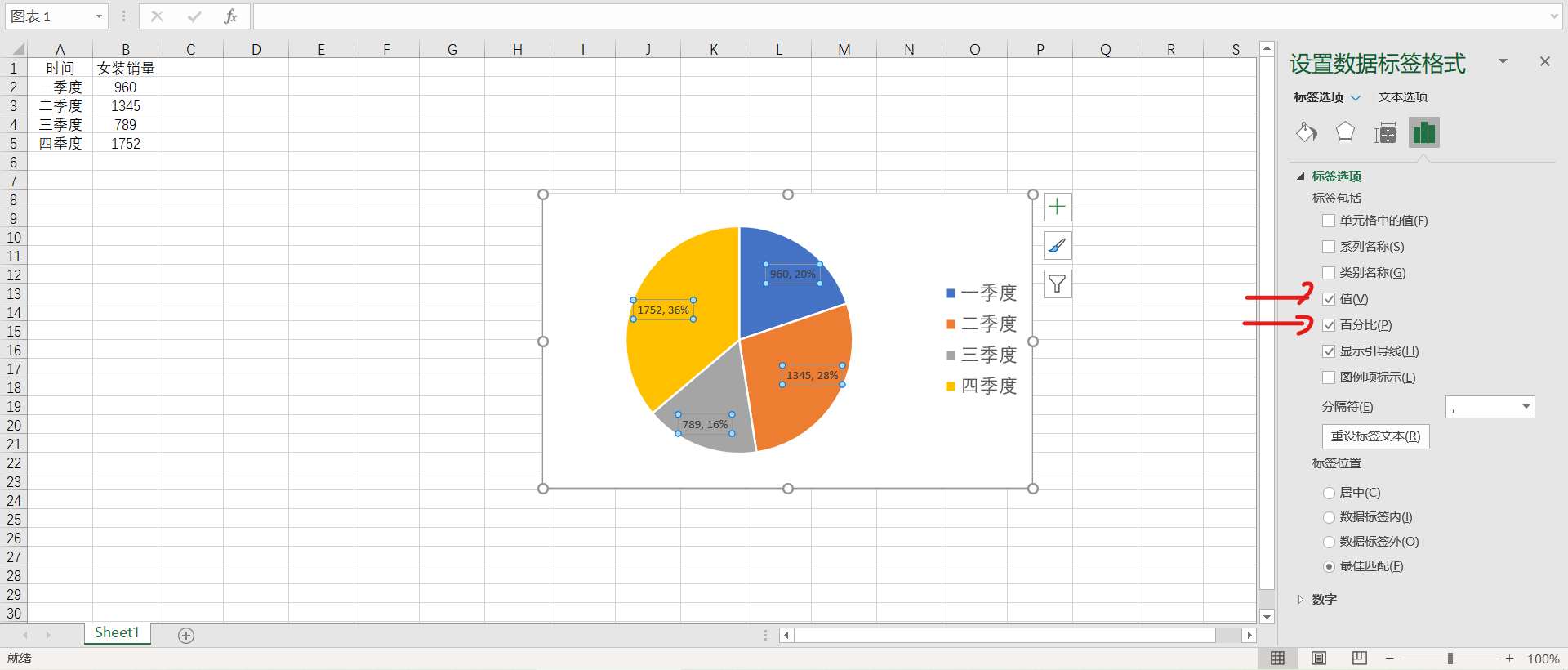1568x670 pixels.
Task: Open the Fill & Line icon tab
Action: [1307, 132]
